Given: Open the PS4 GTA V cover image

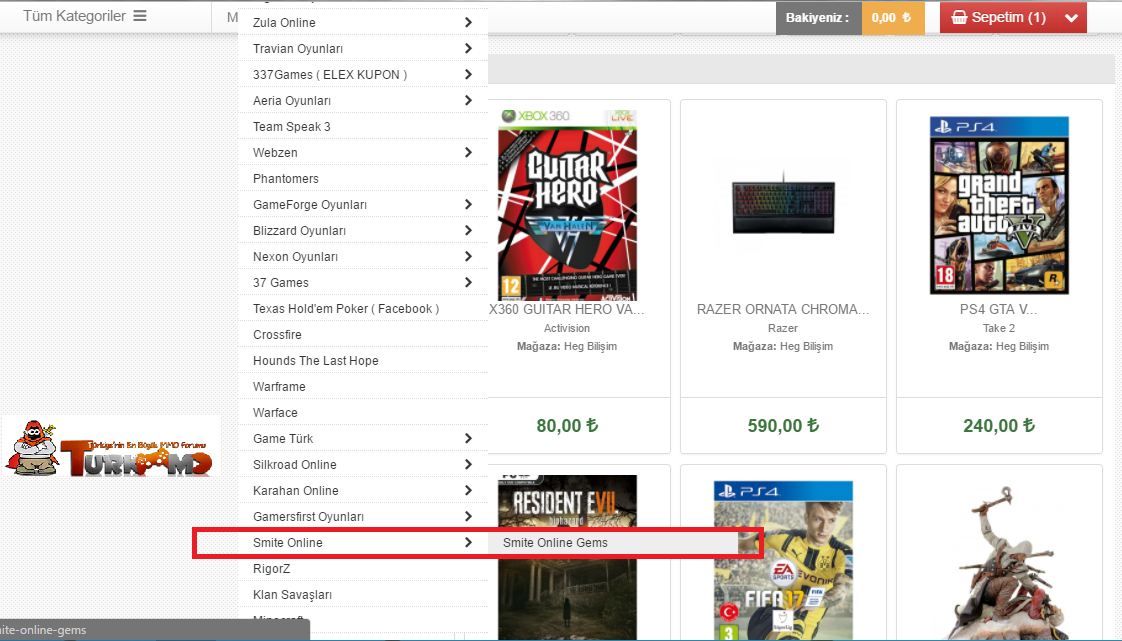Looking at the screenshot, I should [x=999, y=205].
